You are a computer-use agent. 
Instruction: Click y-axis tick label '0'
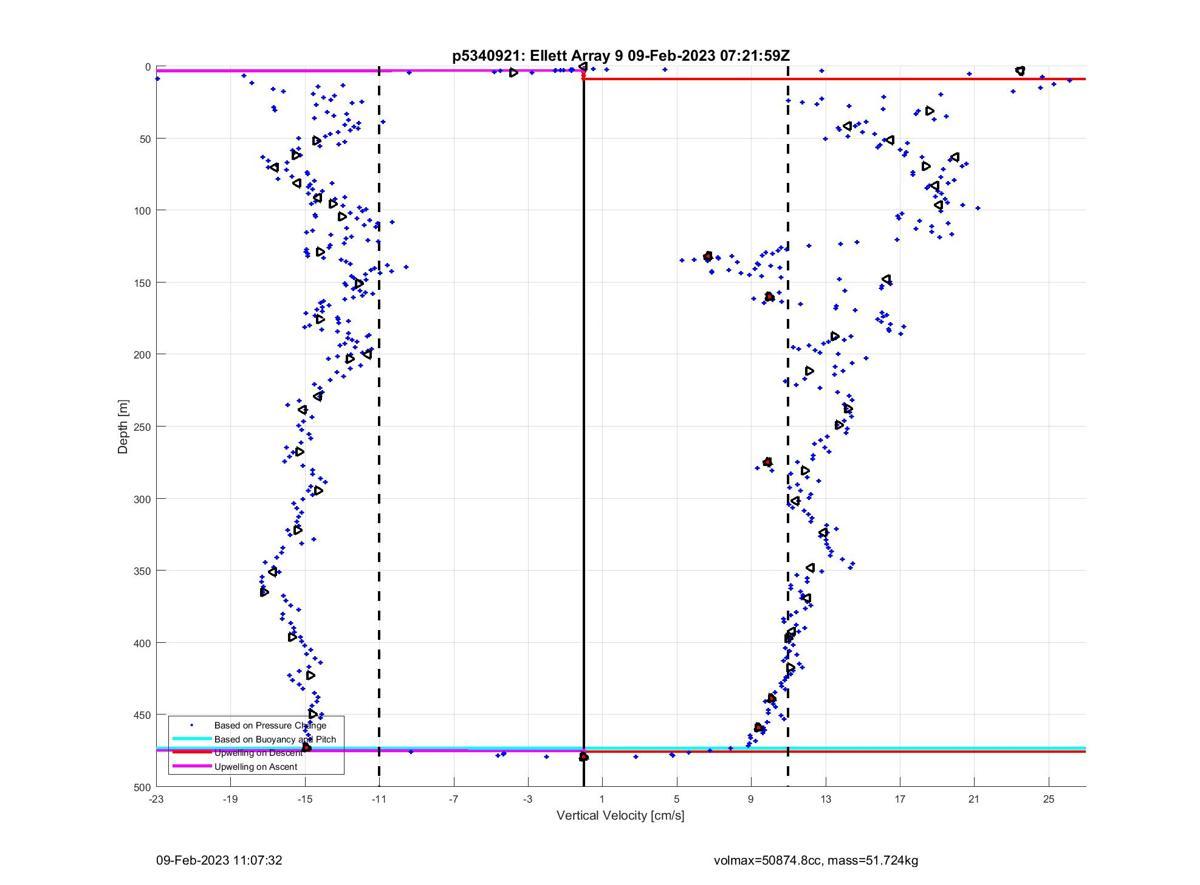tap(148, 67)
